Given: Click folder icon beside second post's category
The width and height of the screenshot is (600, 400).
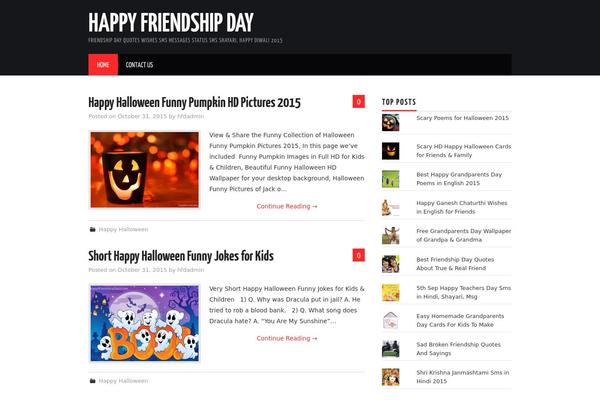Looking at the screenshot, I should click(92, 381).
